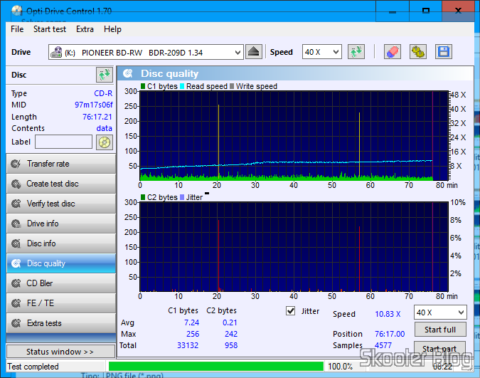Close the Opti Drive Control window

458,11
